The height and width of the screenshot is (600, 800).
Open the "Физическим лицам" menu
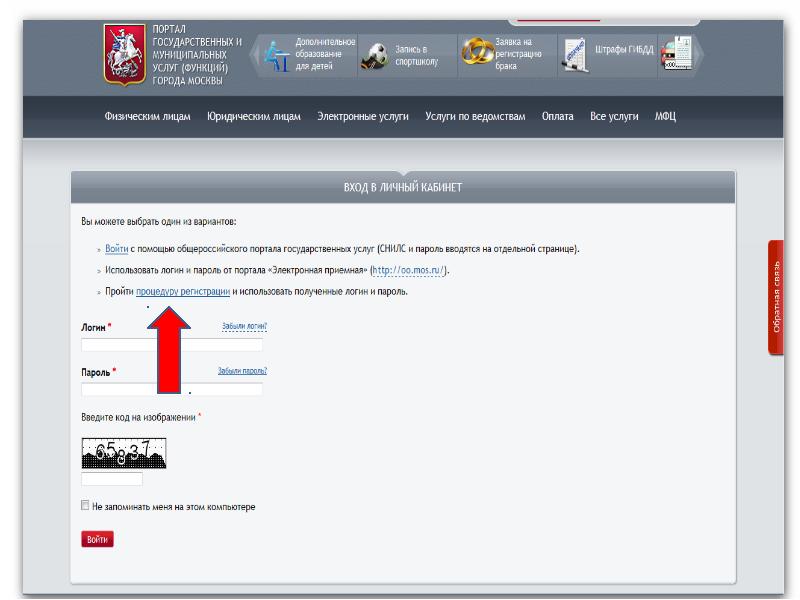pos(147,117)
